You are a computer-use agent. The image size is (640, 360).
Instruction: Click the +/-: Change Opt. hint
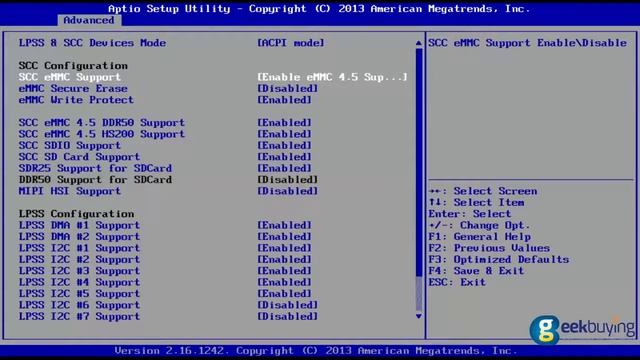(x=479, y=226)
